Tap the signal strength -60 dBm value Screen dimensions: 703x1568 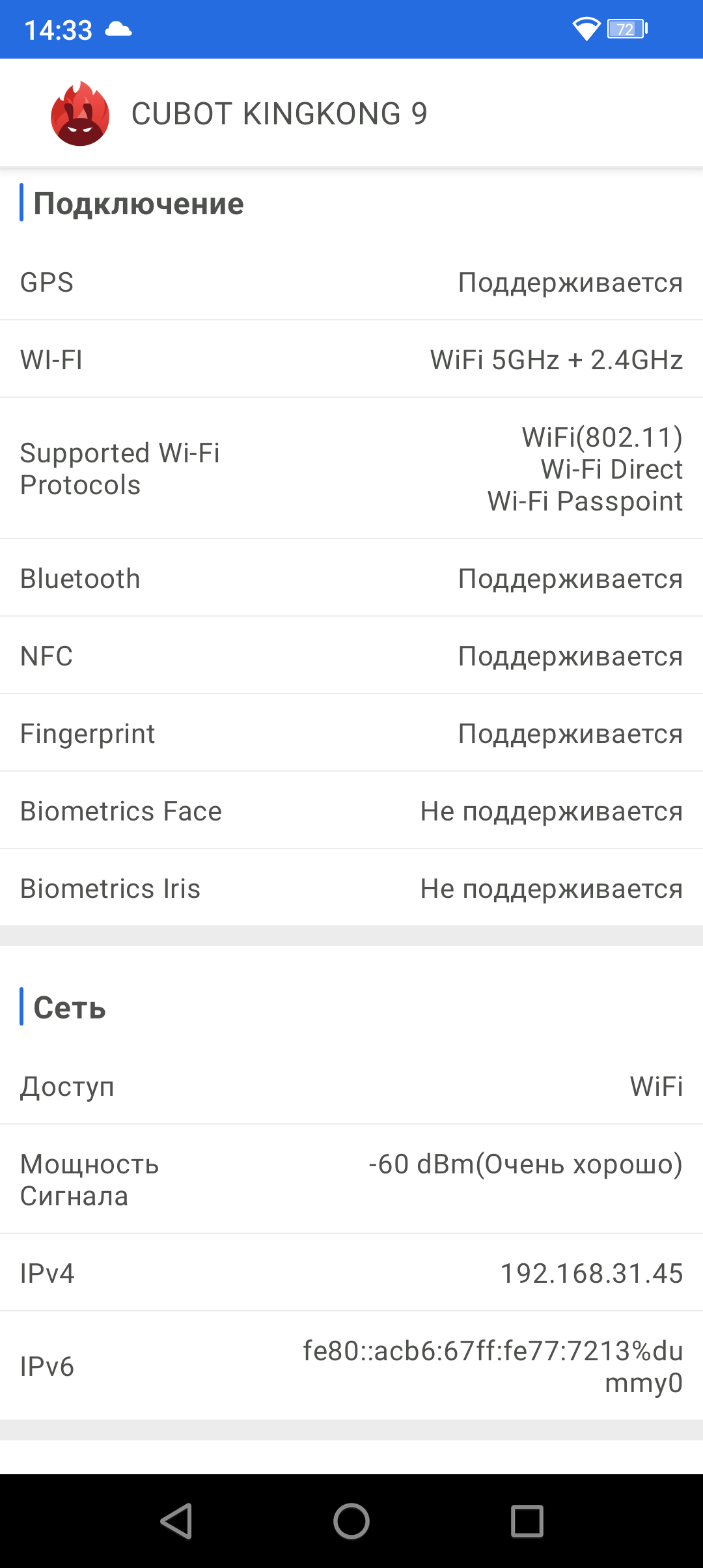click(525, 1164)
